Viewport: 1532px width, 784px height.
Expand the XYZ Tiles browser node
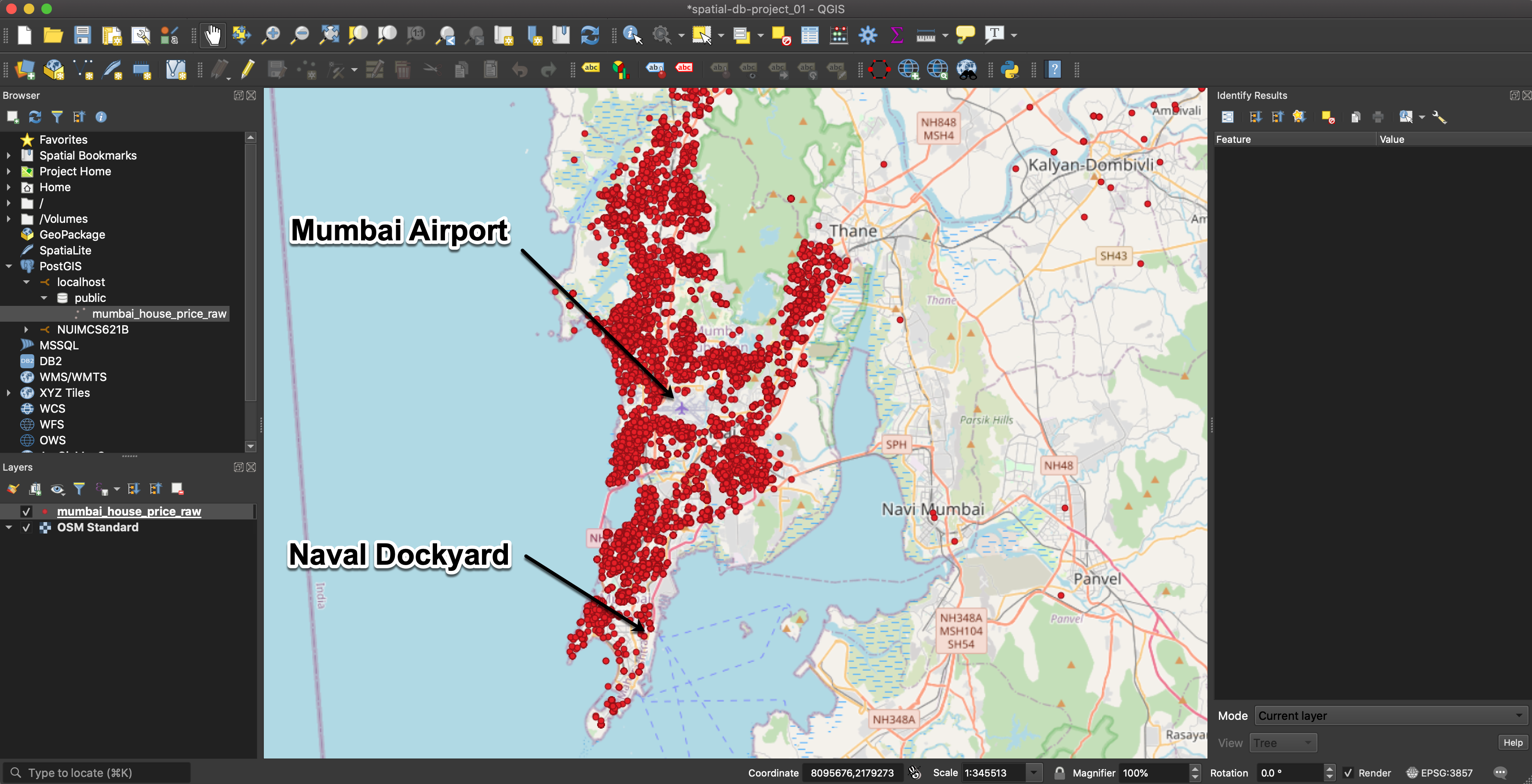(x=8, y=393)
